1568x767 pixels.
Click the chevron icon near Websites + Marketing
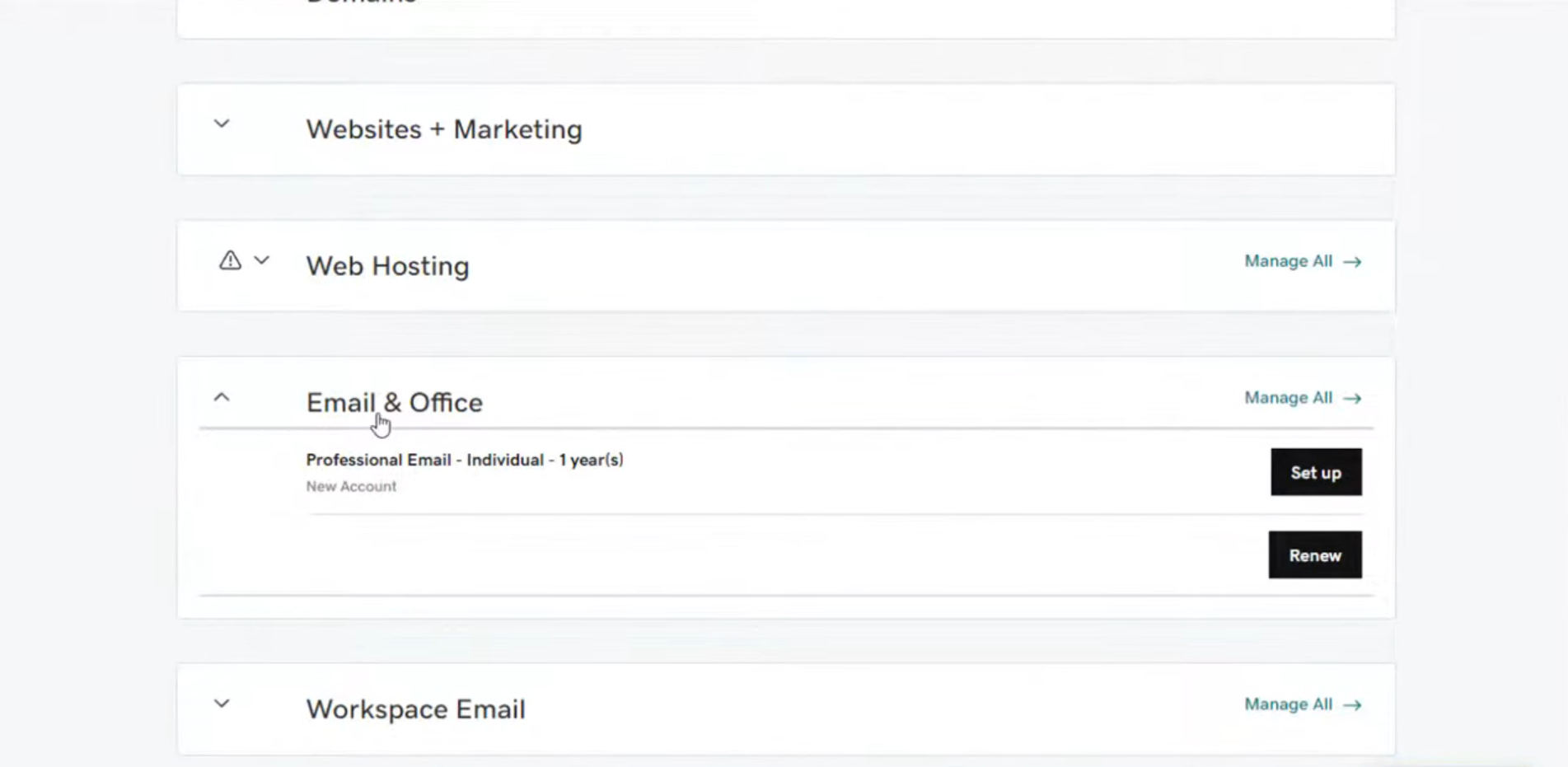point(221,124)
